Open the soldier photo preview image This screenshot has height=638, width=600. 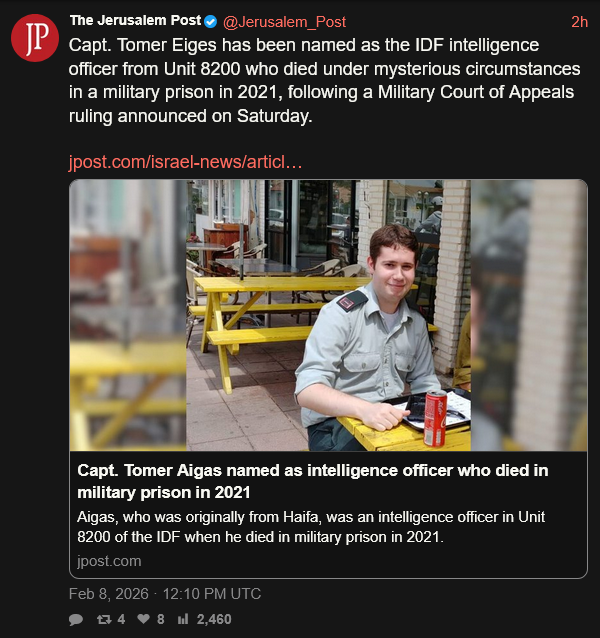pos(328,315)
